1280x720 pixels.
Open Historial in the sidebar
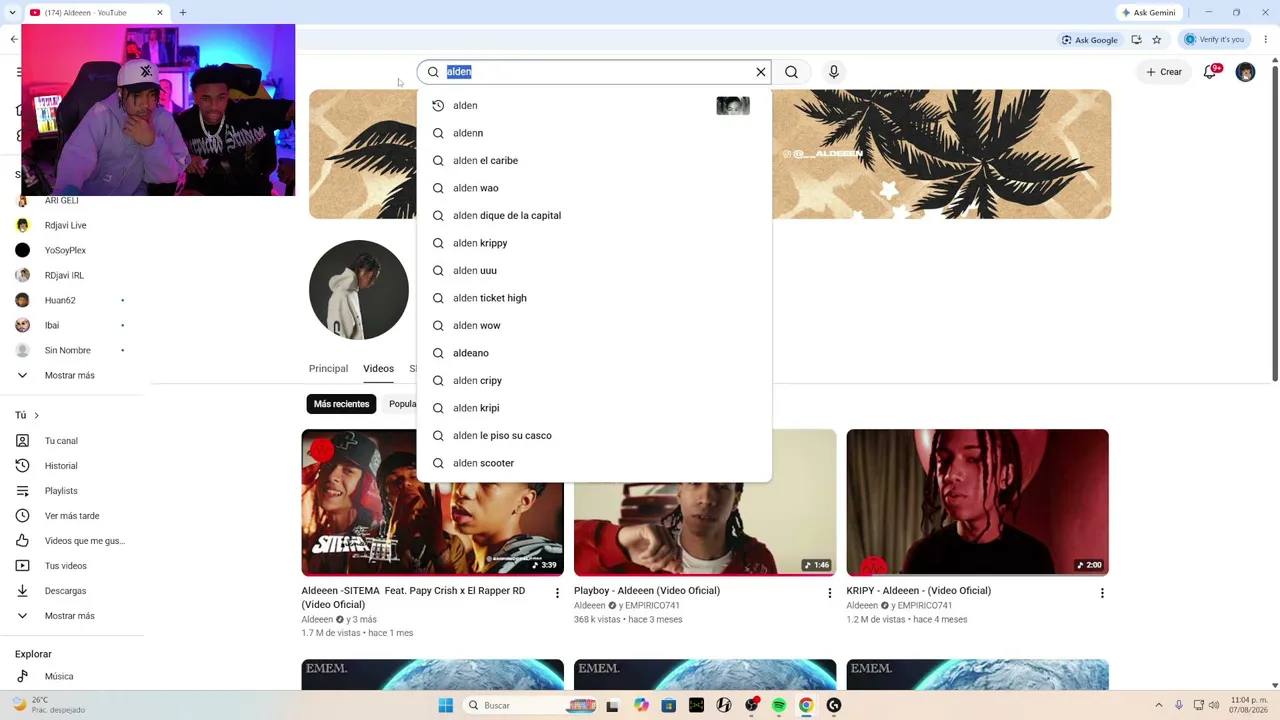tap(72, 466)
